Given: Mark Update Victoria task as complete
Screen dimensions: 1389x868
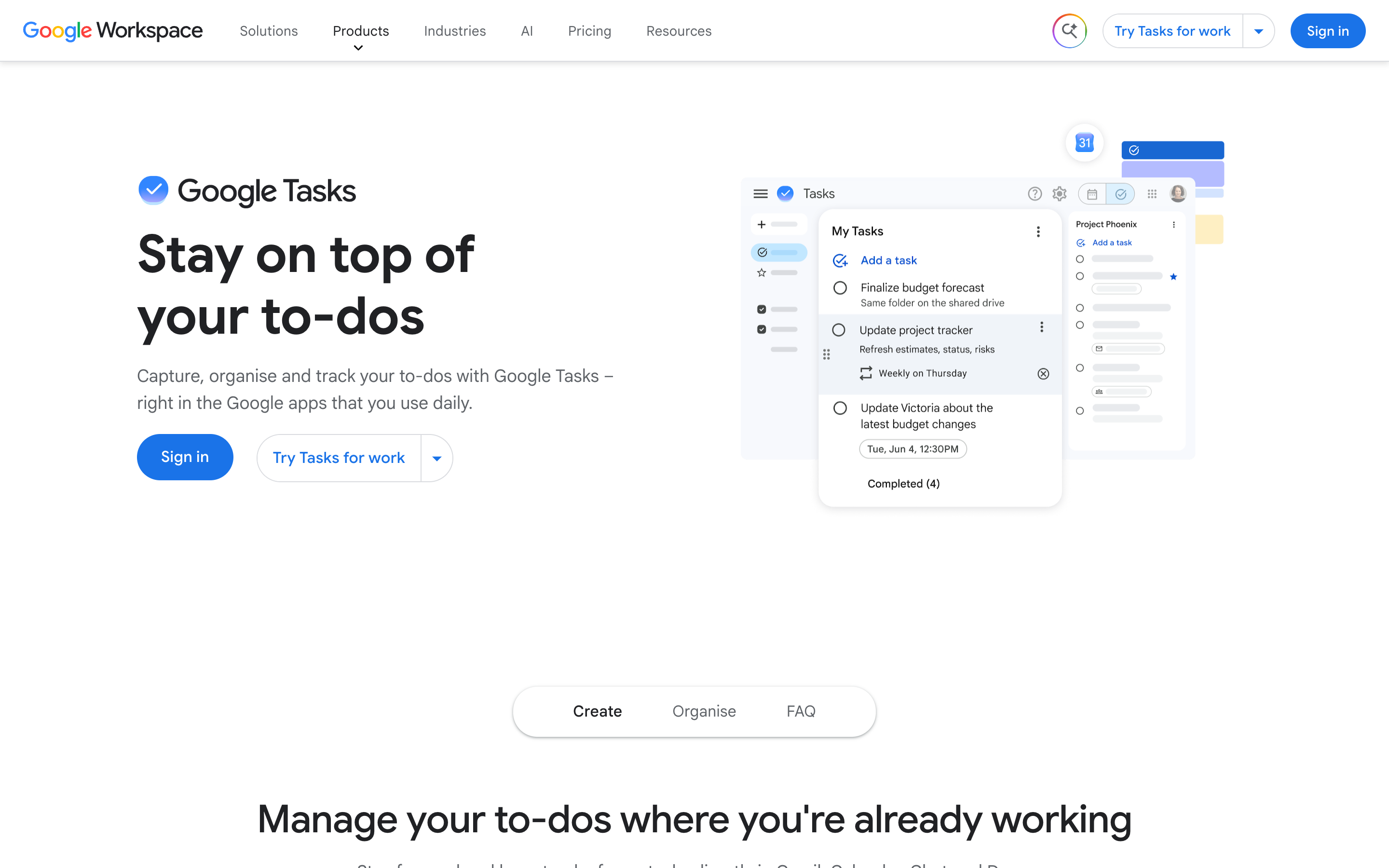Looking at the screenshot, I should click(840, 408).
